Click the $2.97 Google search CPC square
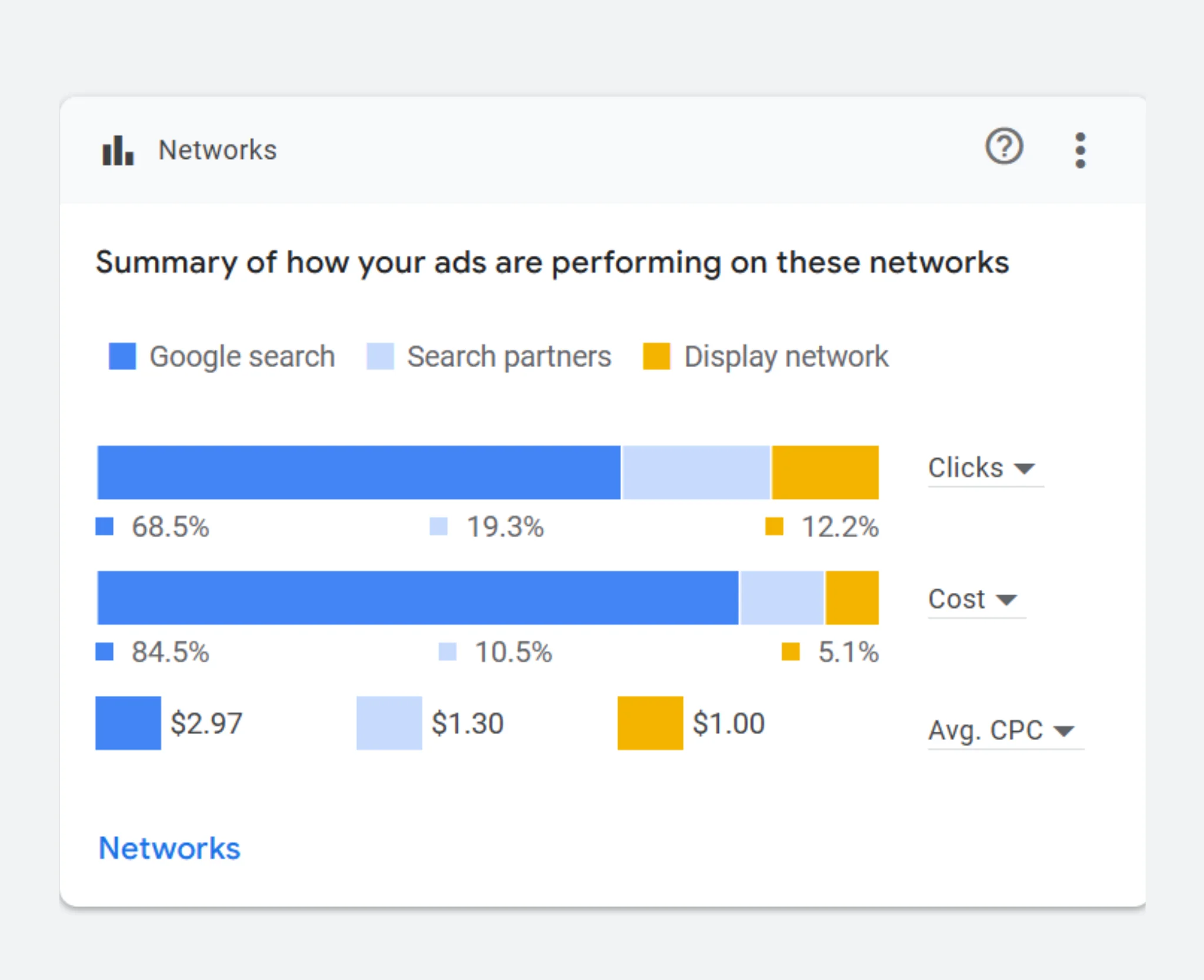1204x980 pixels. tap(128, 723)
